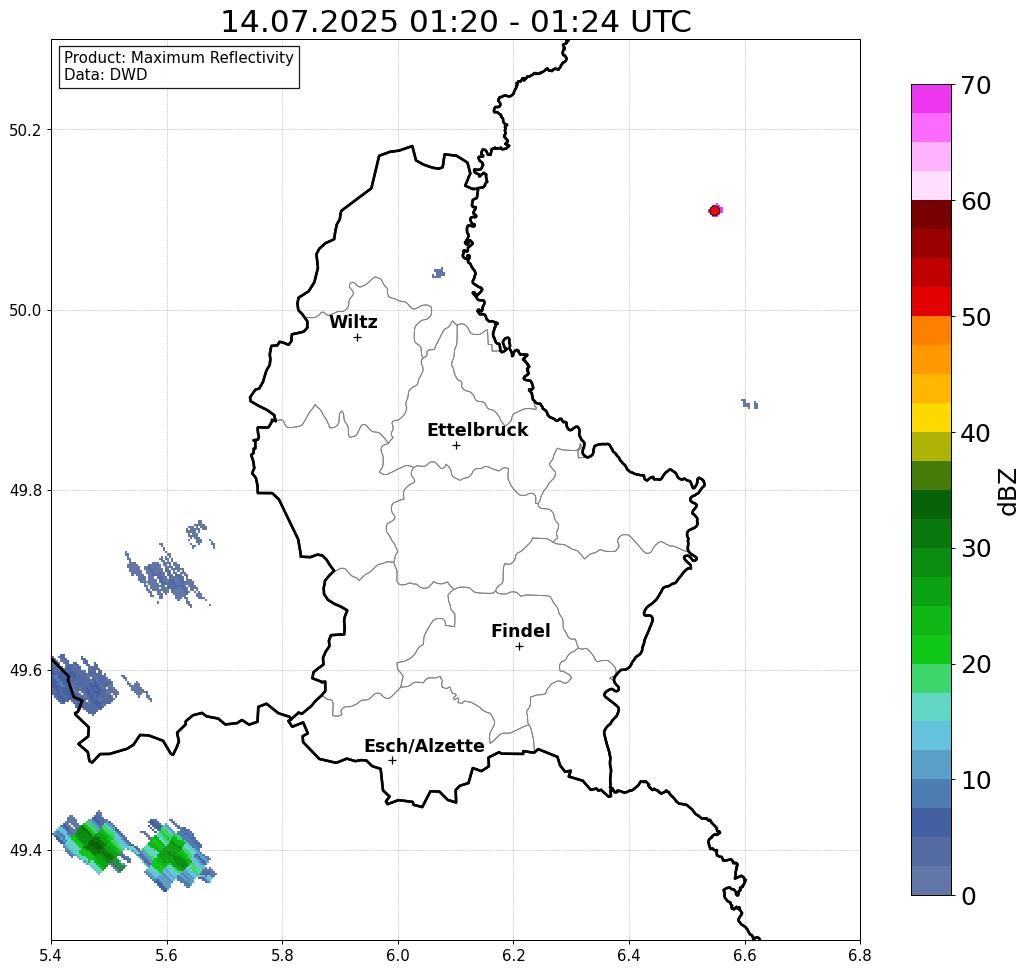Click the bright green 20 dBZ swatch
Viewport: 1029px width, 973px height.
point(931,650)
